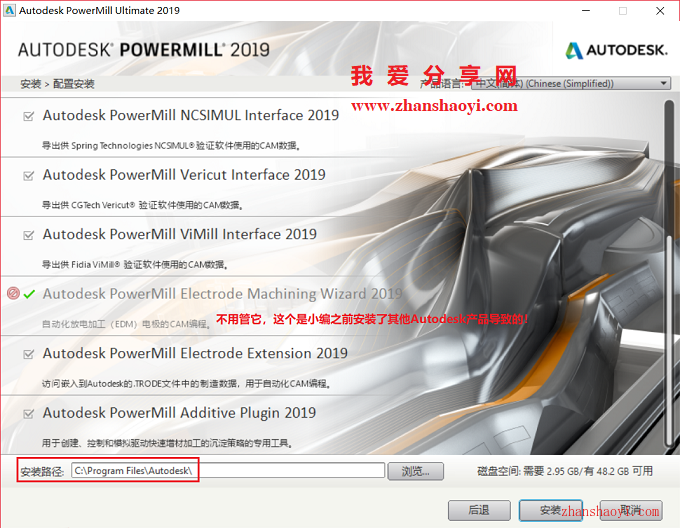Open the product language dropdown
The image size is (680, 528).
tap(571, 83)
